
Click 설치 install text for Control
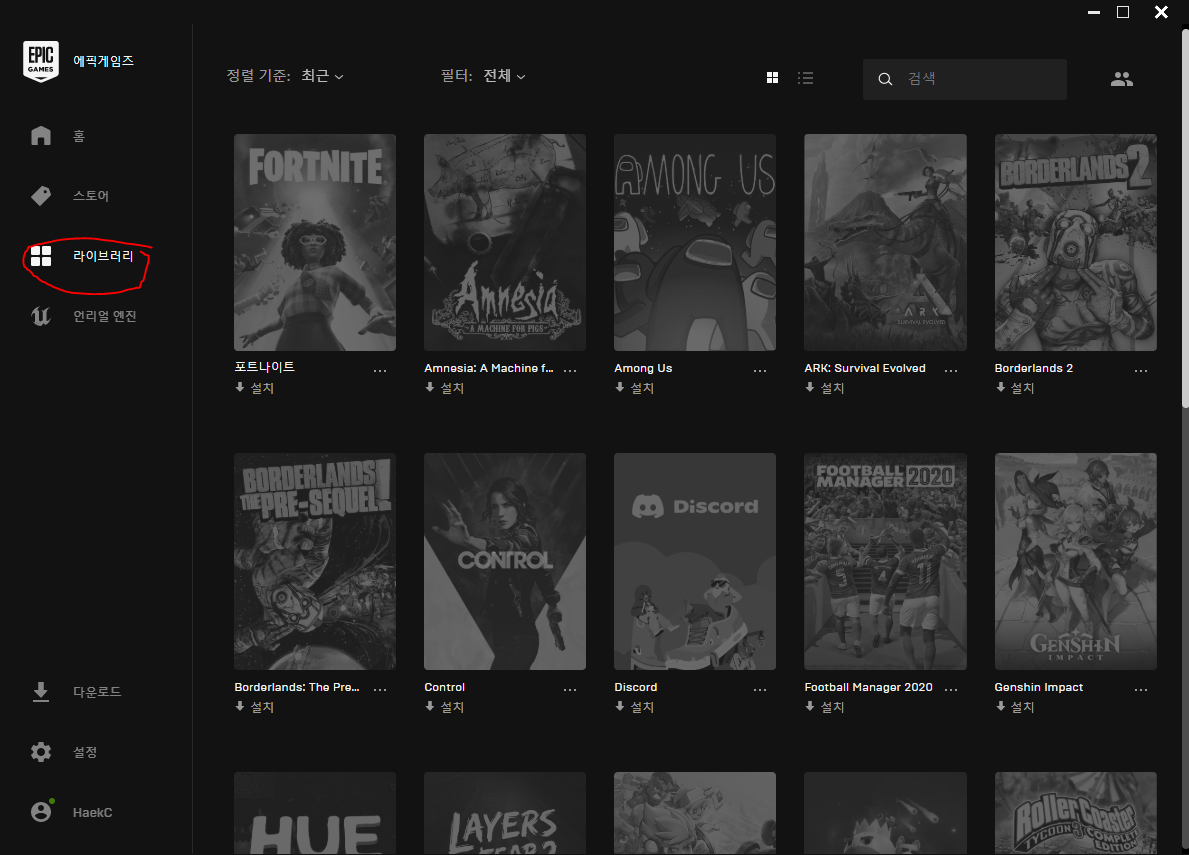pyautogui.click(x=453, y=707)
